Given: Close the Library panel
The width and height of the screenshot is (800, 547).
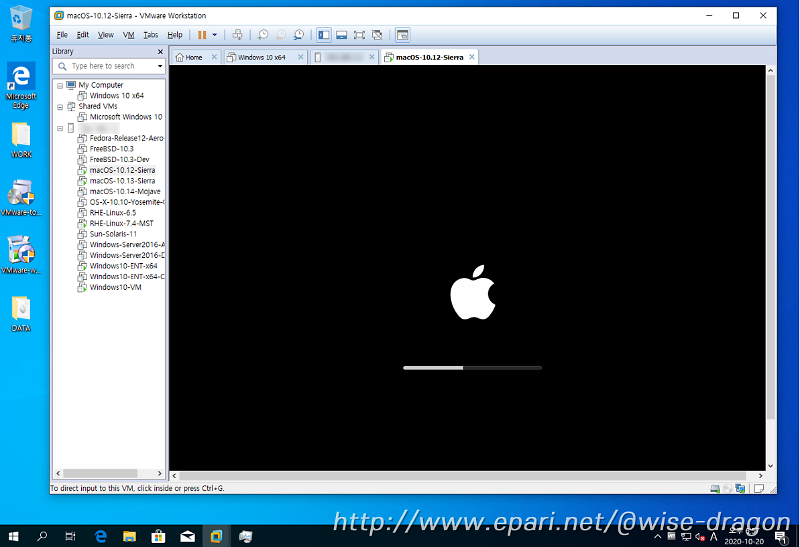Looking at the screenshot, I should click(x=160, y=52).
